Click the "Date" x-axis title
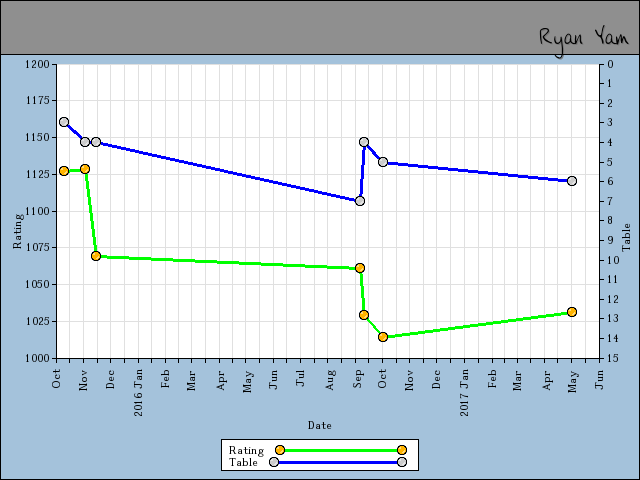640x480 pixels. coord(320,425)
